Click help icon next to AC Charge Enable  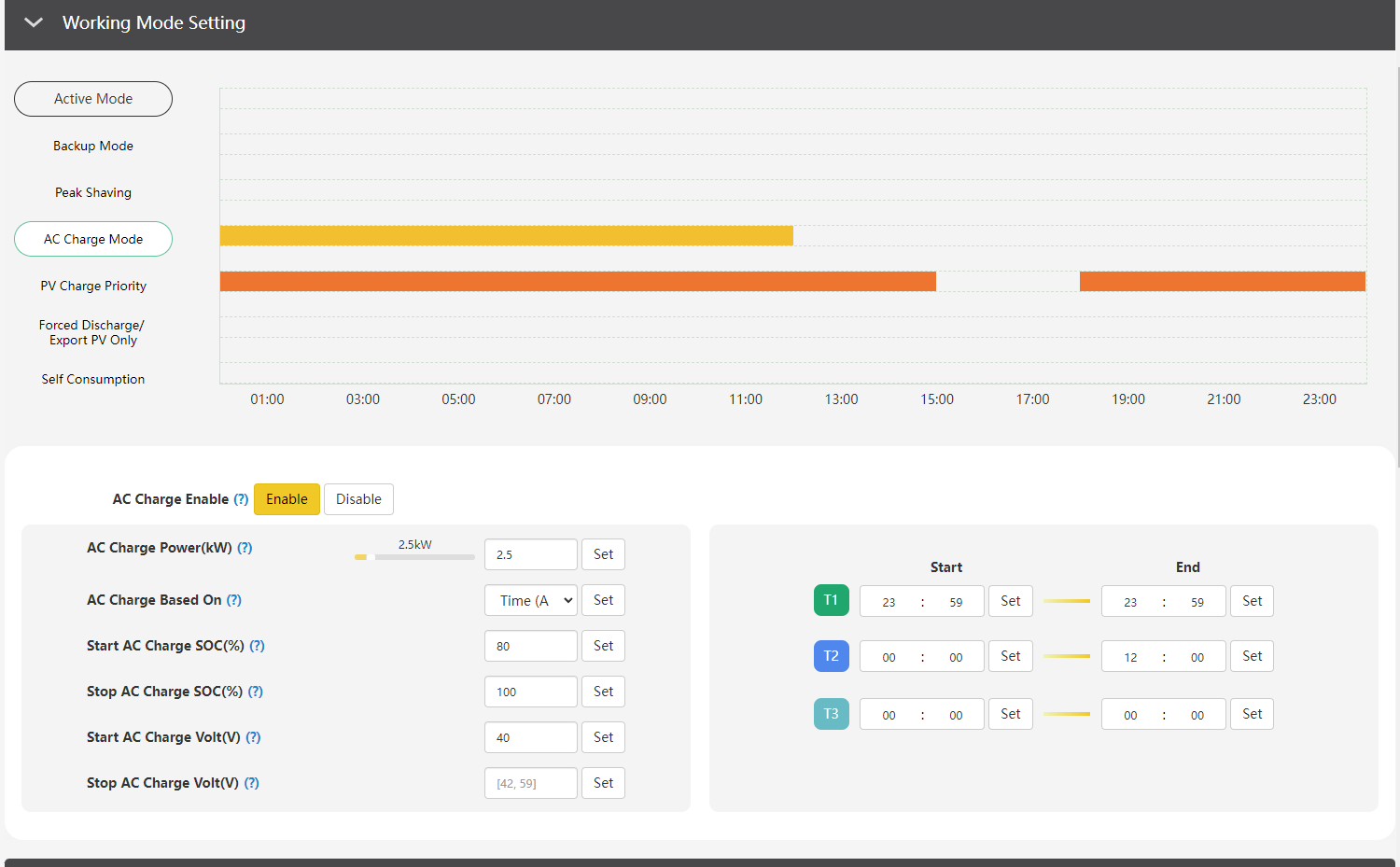241,499
